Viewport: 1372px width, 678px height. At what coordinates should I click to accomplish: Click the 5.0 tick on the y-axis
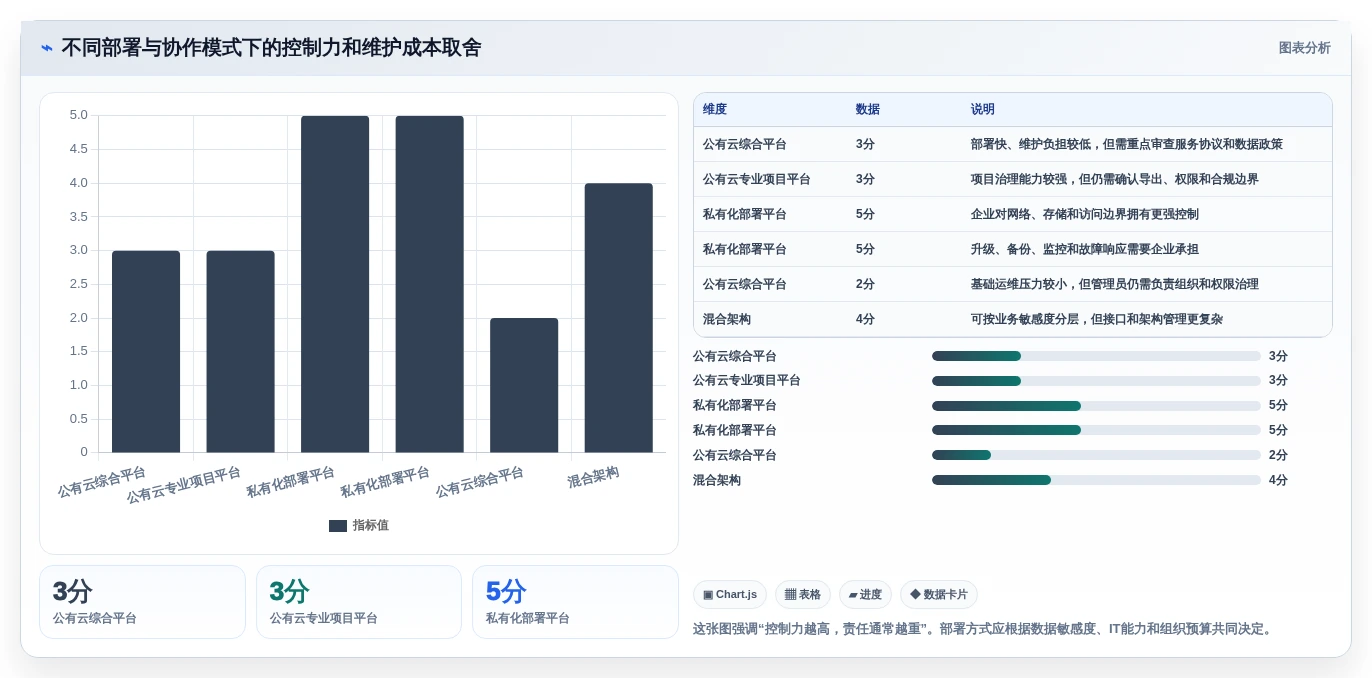[x=79, y=115]
